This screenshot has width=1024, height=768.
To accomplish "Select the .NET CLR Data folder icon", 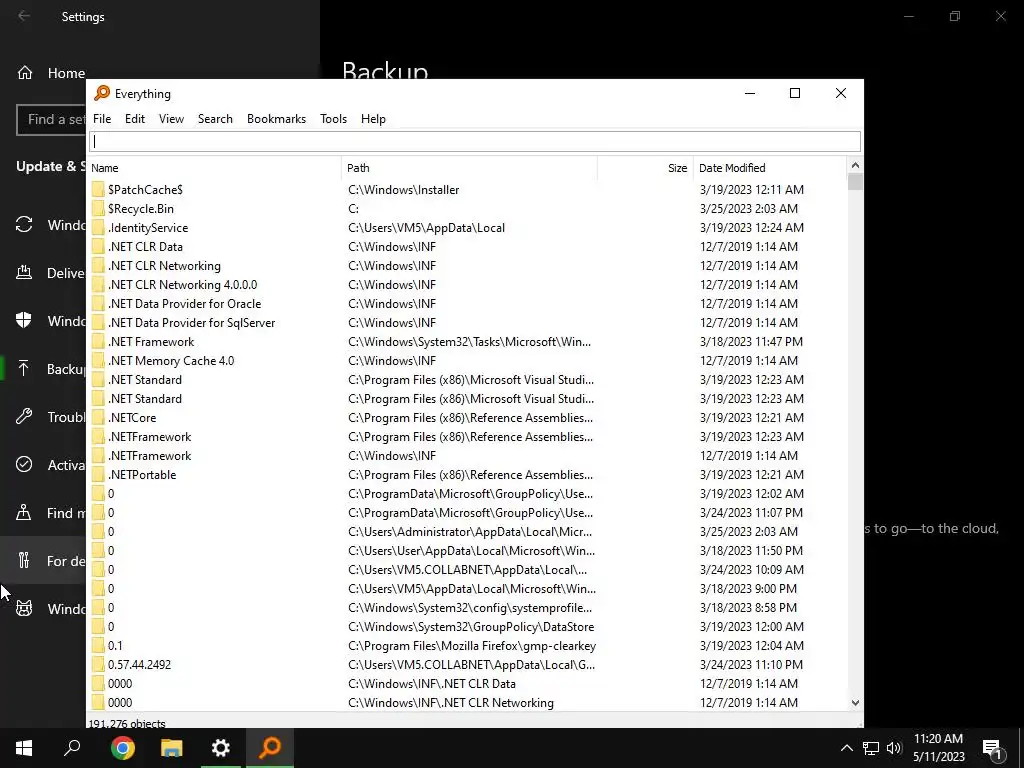I will (x=98, y=246).
